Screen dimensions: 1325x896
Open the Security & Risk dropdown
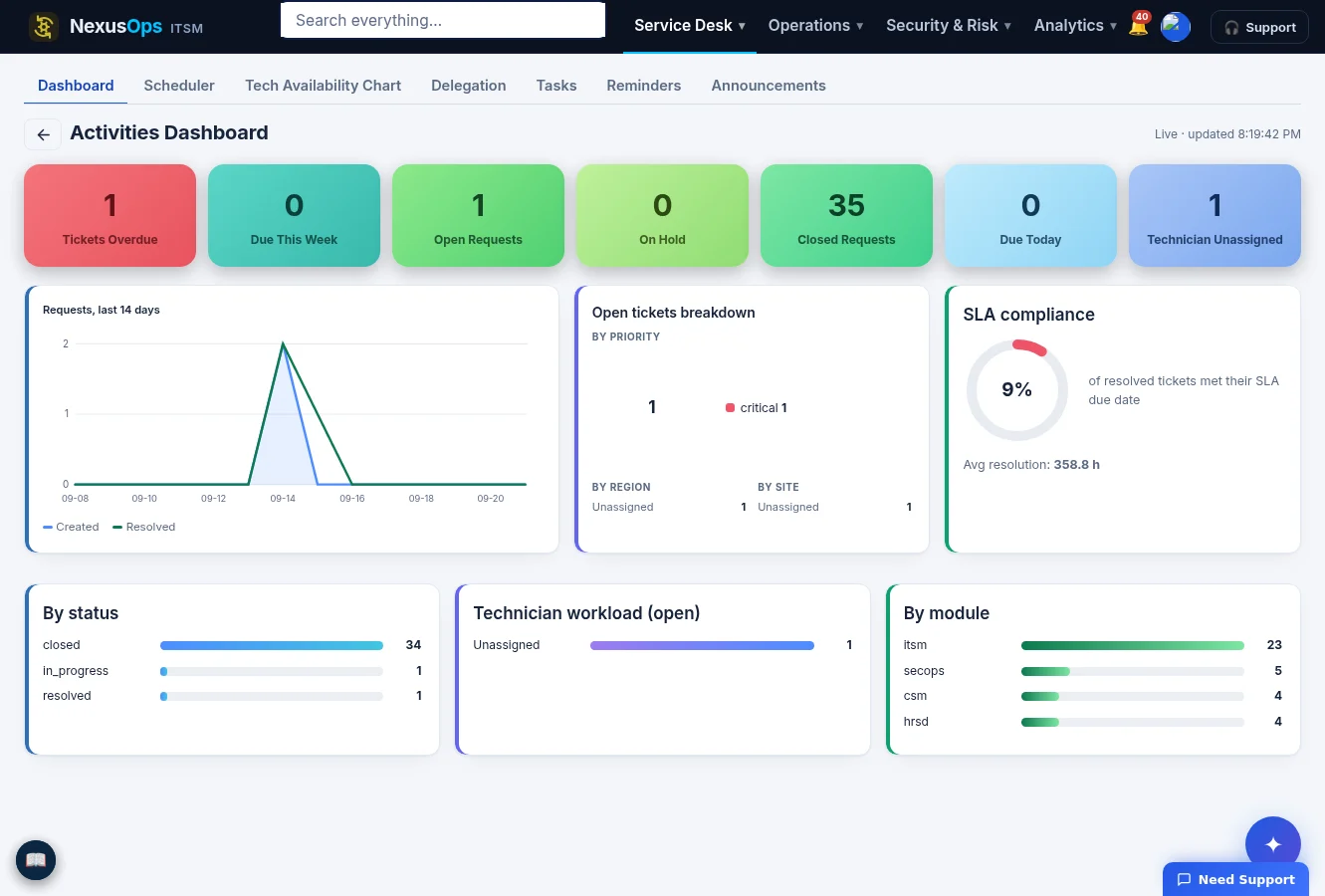pos(949,26)
